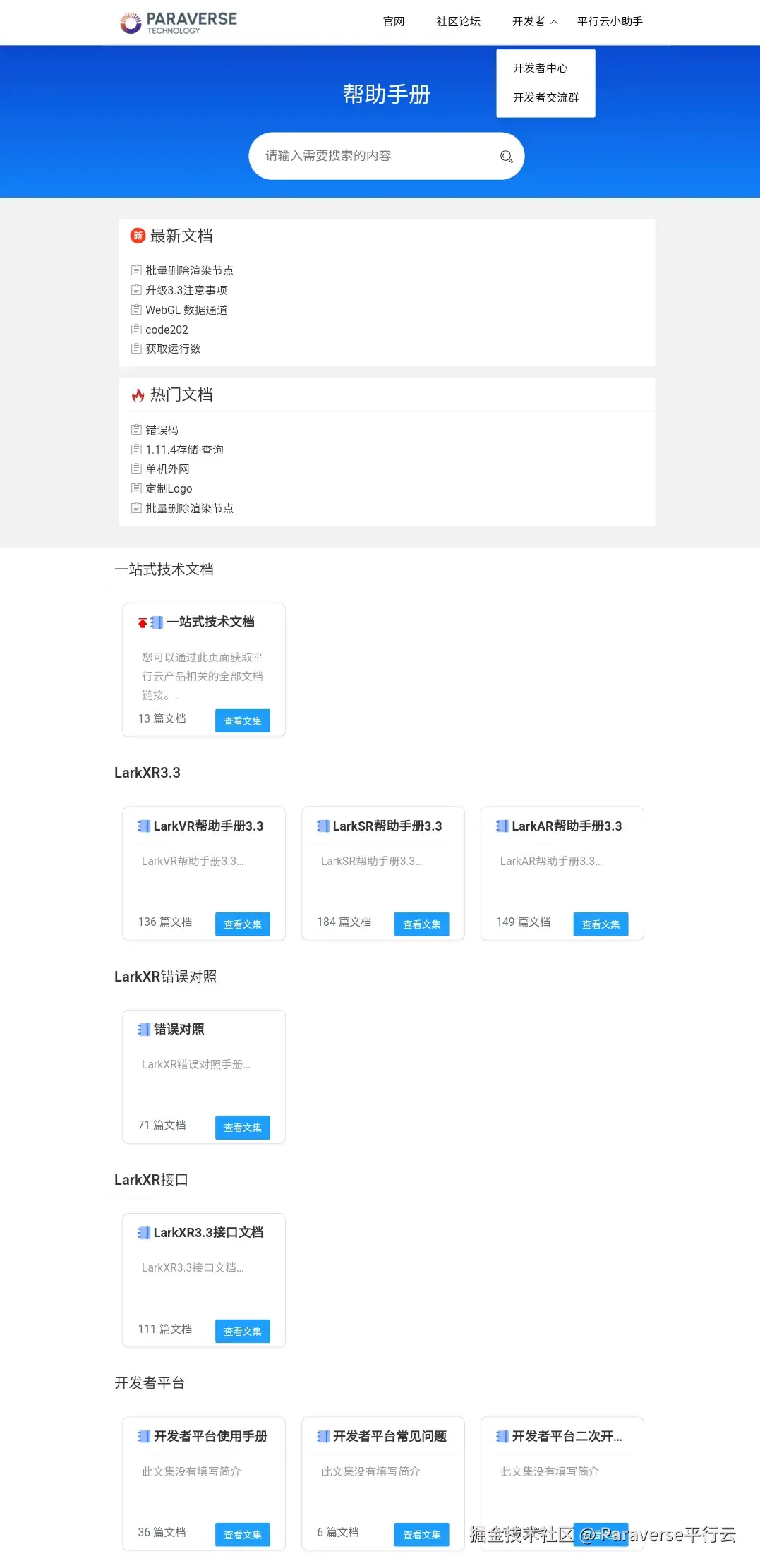Image resolution: width=760 pixels, height=1568 pixels.
Task: Click document icon next to 单机外网
Action: pos(136,468)
